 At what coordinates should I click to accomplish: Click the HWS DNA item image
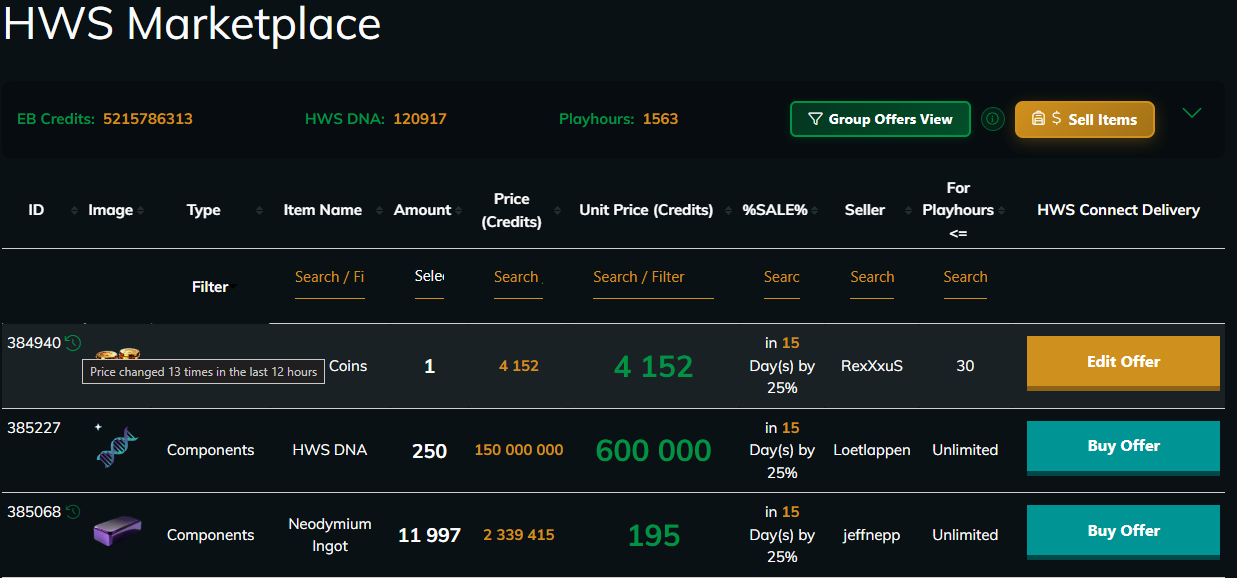click(x=117, y=449)
